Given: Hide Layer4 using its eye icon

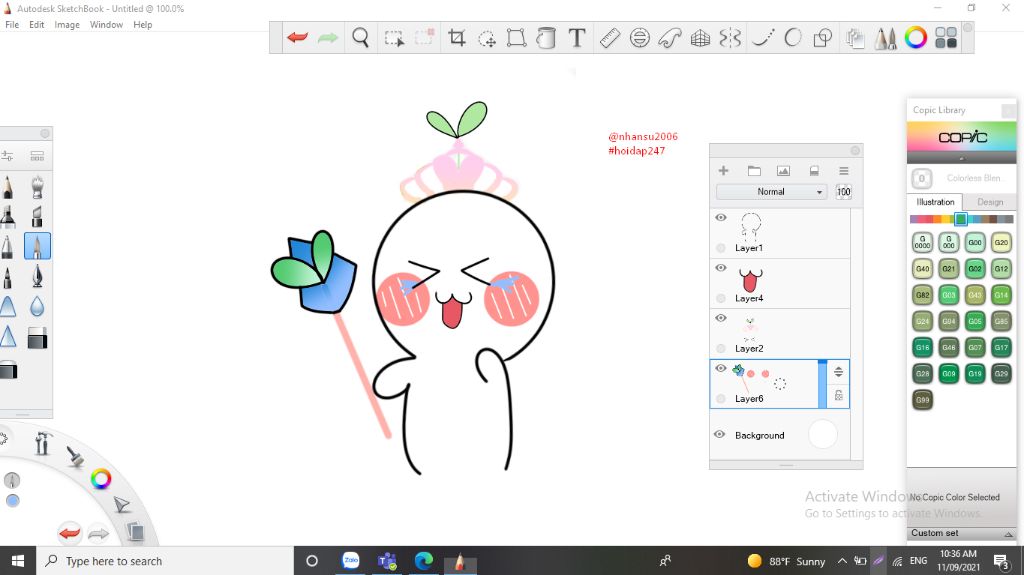Looking at the screenshot, I should coord(720,268).
